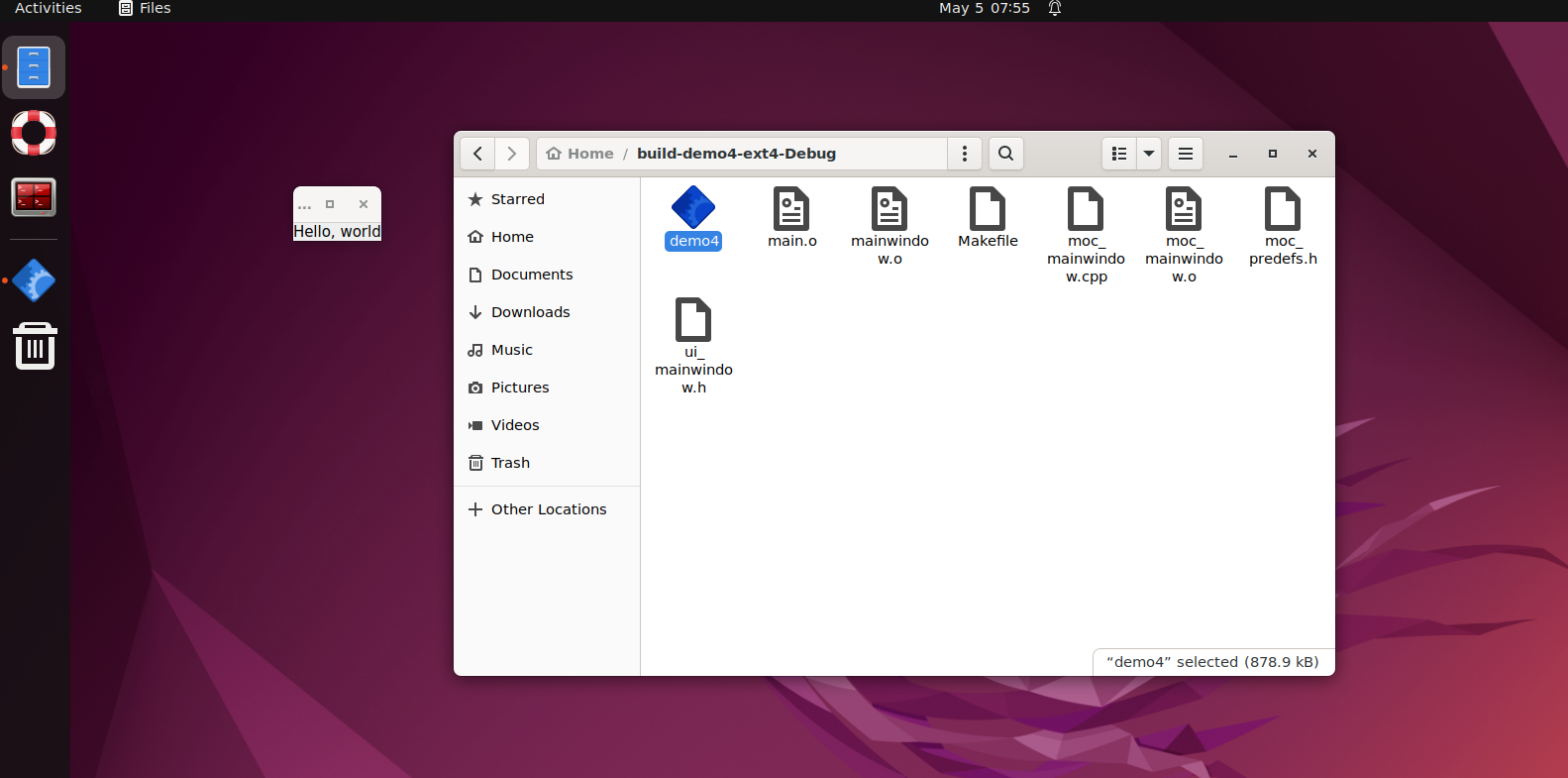Go back using the left arrow

[477, 154]
